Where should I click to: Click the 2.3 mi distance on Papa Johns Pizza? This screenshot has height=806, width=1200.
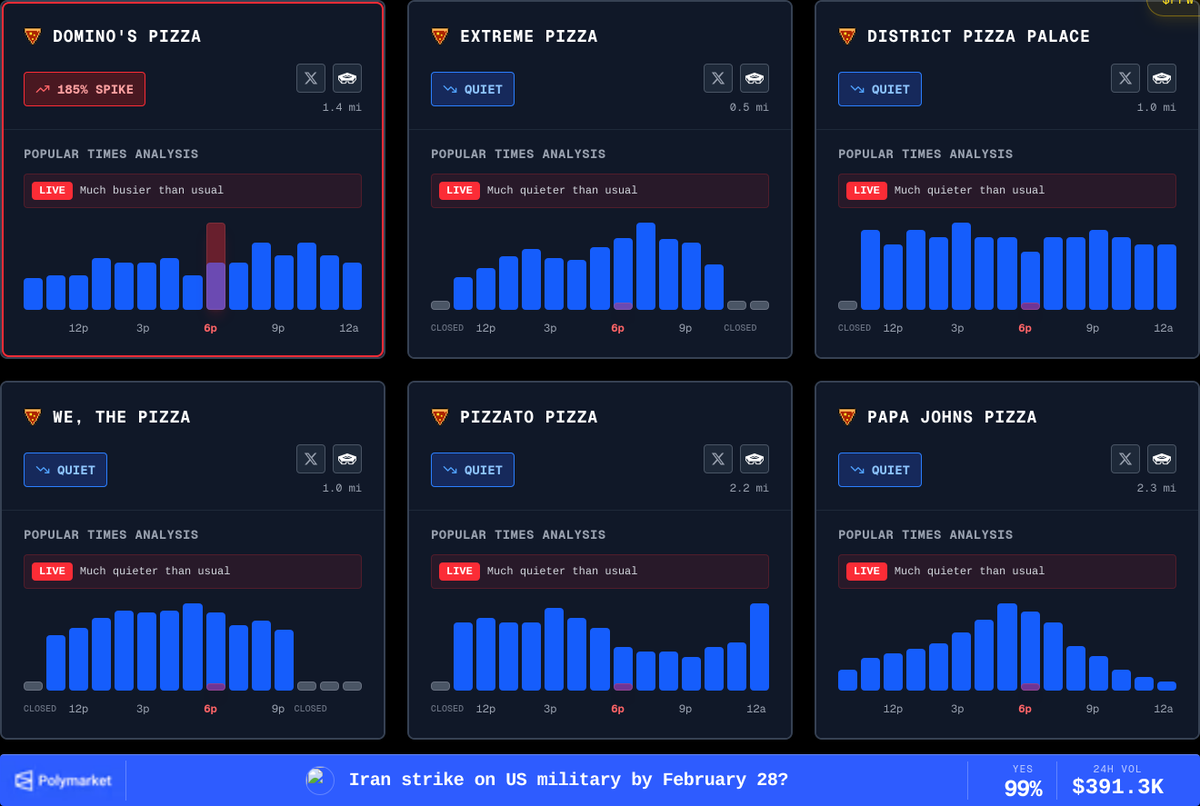pyautogui.click(x=1156, y=488)
